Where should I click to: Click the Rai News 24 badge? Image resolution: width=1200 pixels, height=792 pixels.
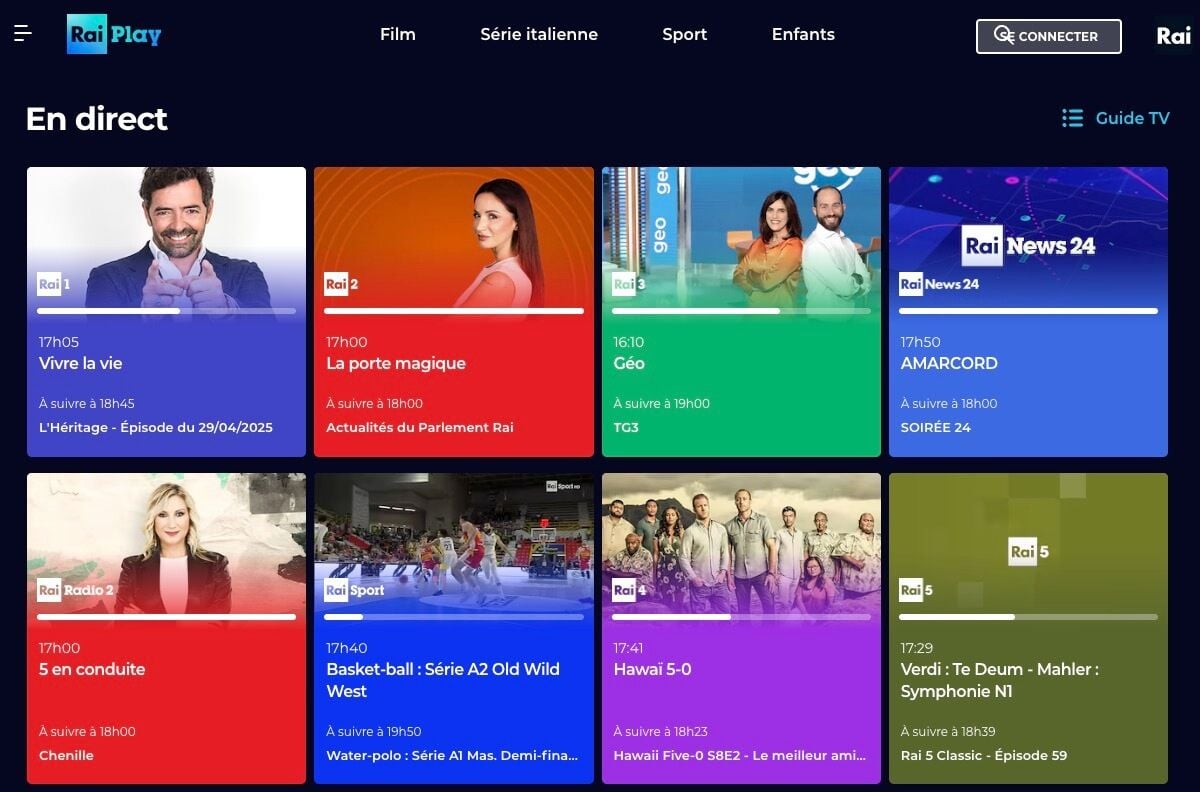tap(938, 284)
